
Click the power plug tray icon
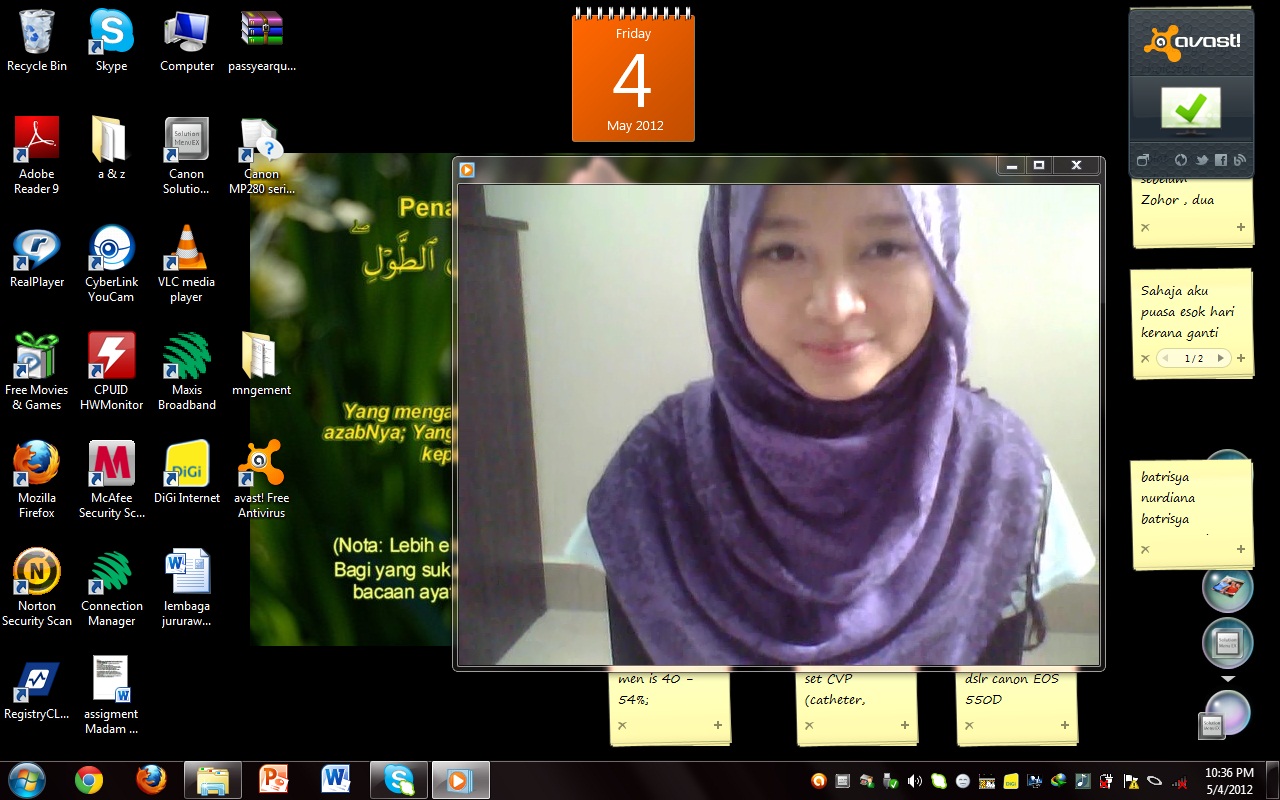point(1107,781)
